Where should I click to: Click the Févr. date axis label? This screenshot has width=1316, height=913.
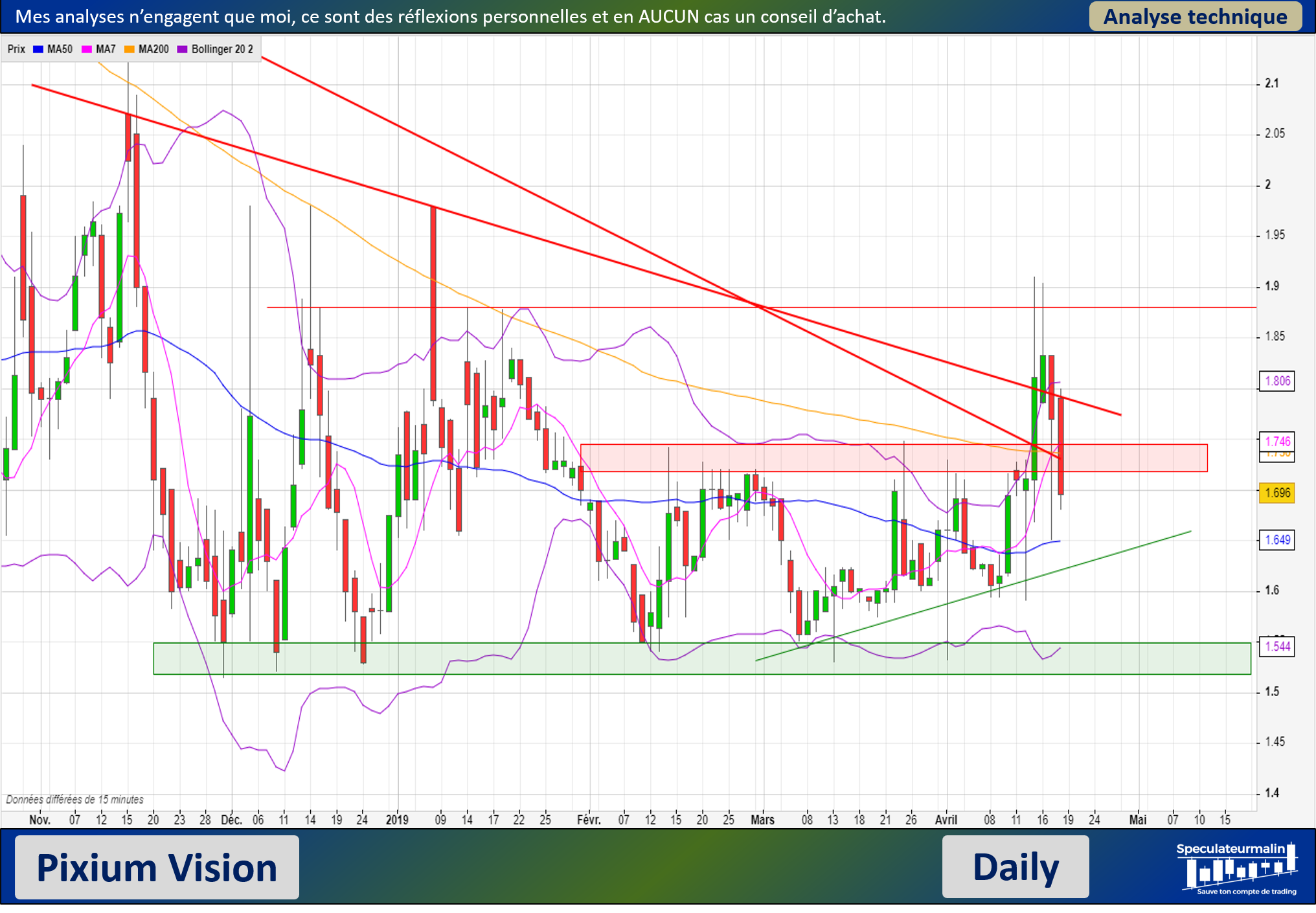[589, 820]
